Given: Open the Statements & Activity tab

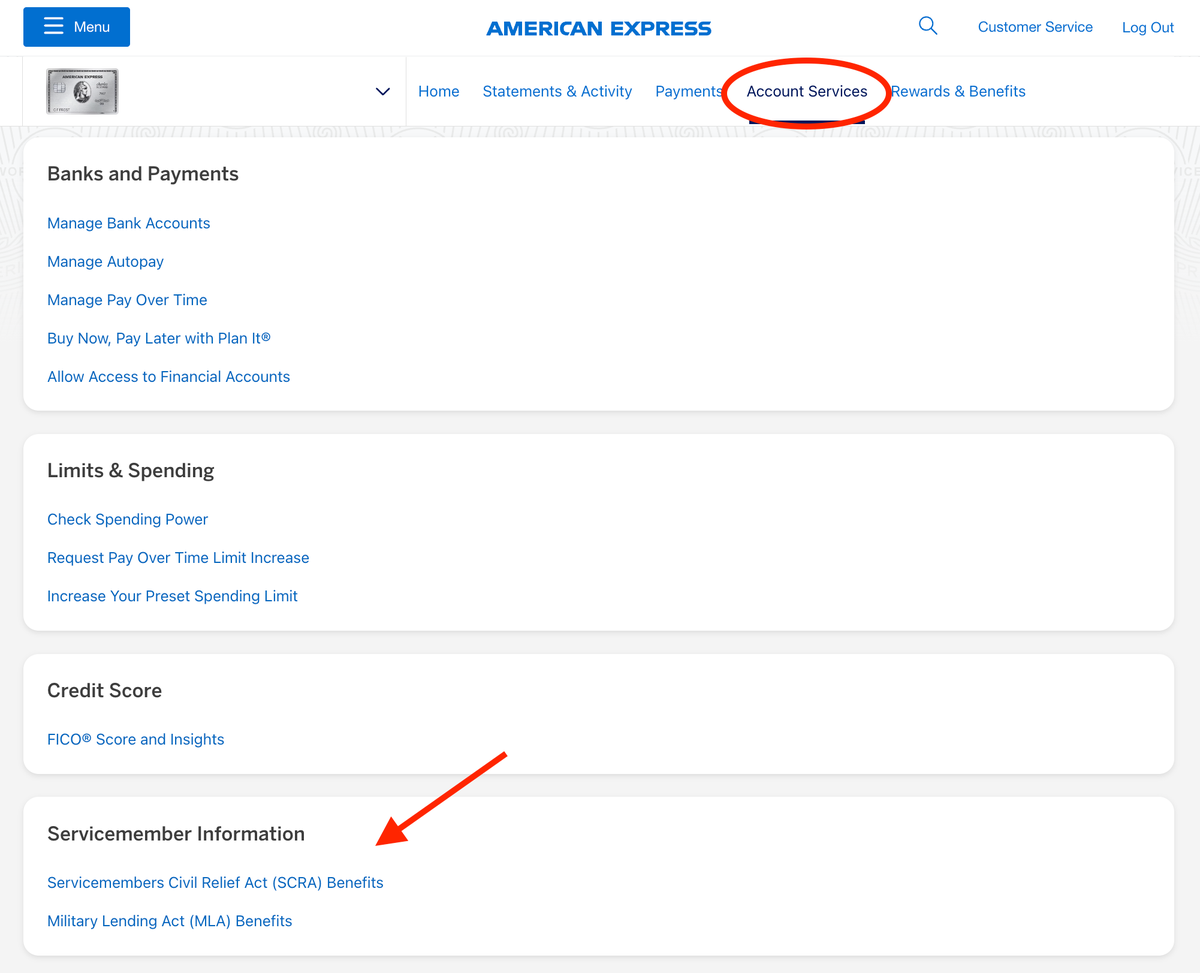Looking at the screenshot, I should click(x=557, y=91).
